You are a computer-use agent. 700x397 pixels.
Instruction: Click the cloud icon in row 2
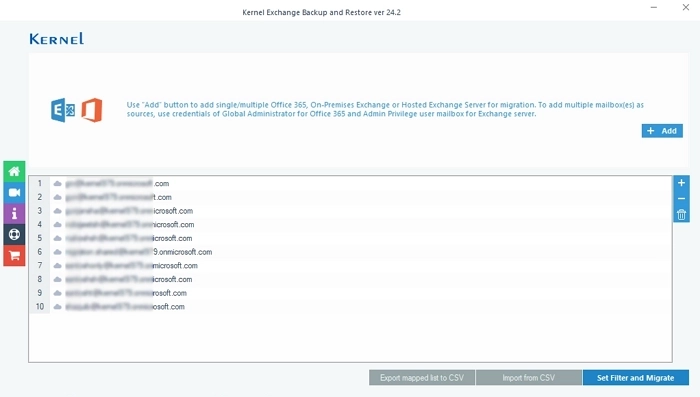tap(58, 197)
